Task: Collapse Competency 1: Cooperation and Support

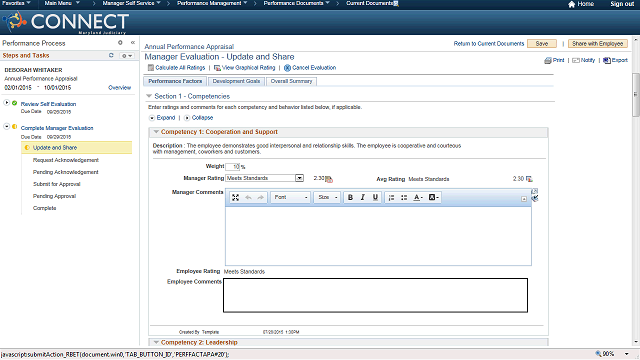Action: pos(156,132)
